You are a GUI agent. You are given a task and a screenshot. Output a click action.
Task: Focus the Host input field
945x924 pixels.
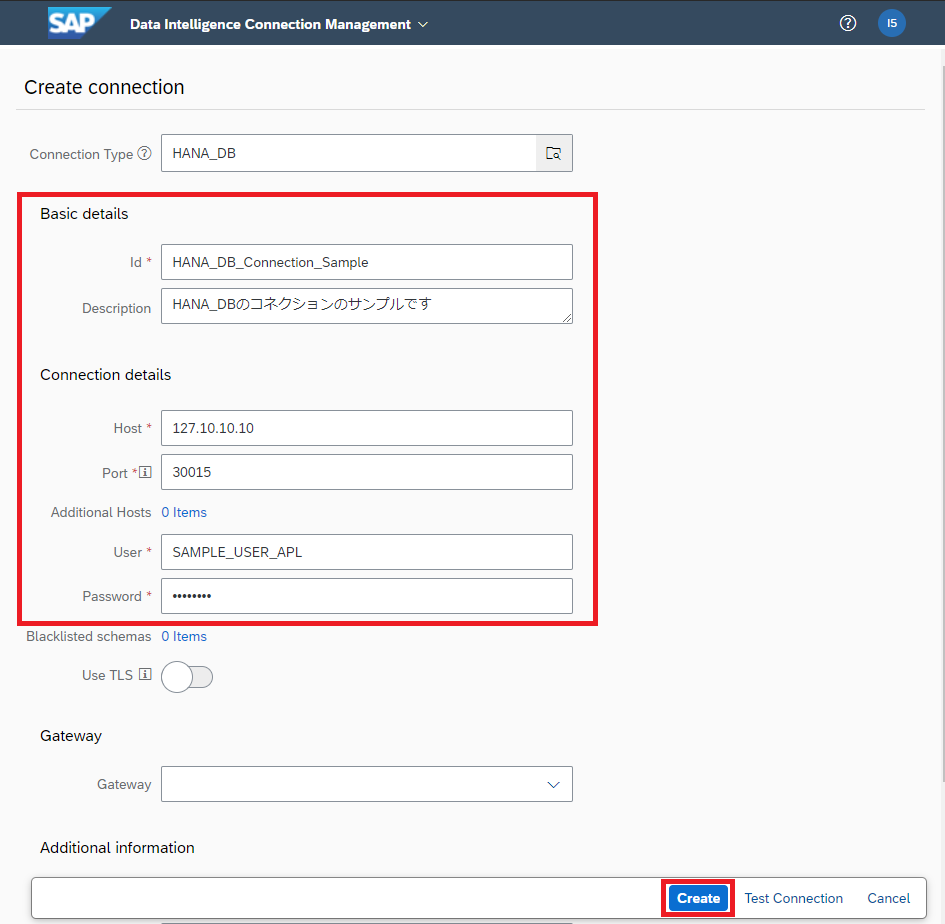[366, 428]
